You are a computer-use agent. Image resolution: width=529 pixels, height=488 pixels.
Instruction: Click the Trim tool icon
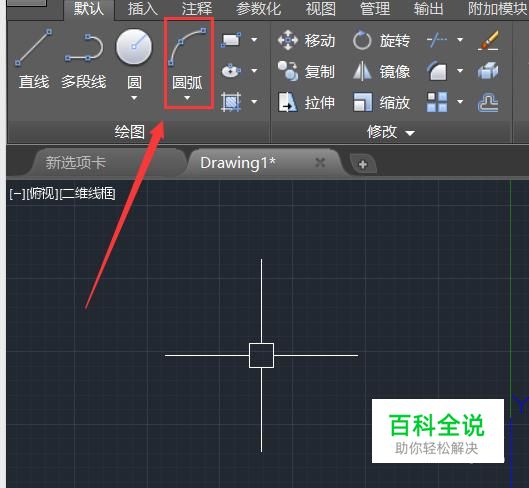(x=437, y=40)
